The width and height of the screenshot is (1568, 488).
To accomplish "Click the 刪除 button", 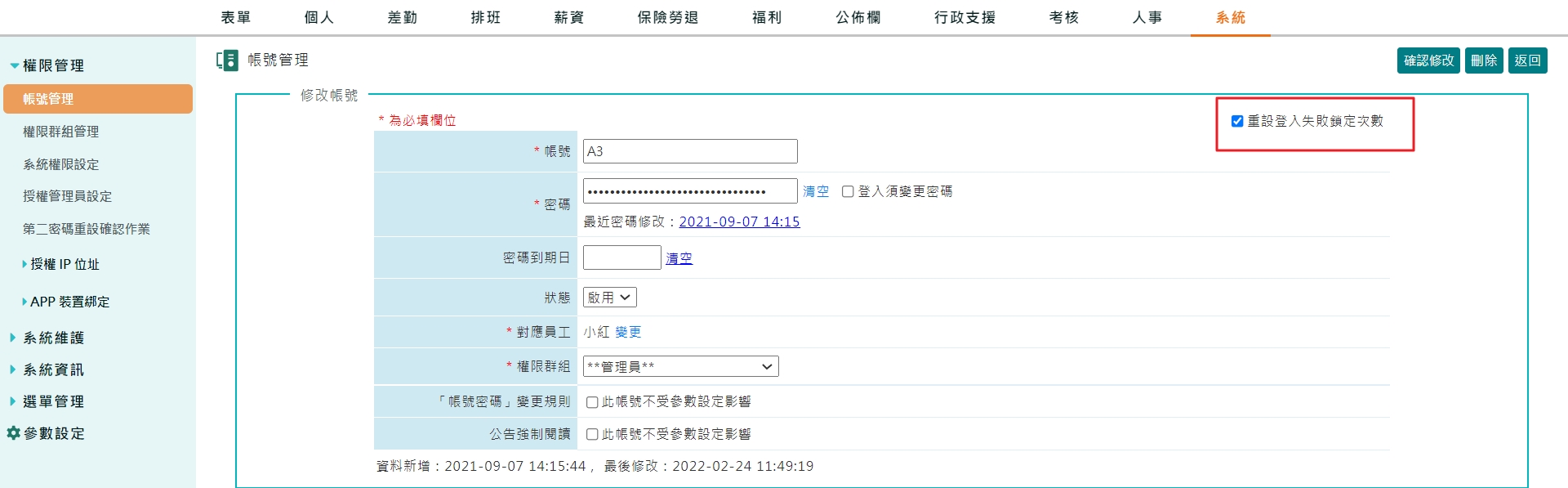I will point(1484,60).
